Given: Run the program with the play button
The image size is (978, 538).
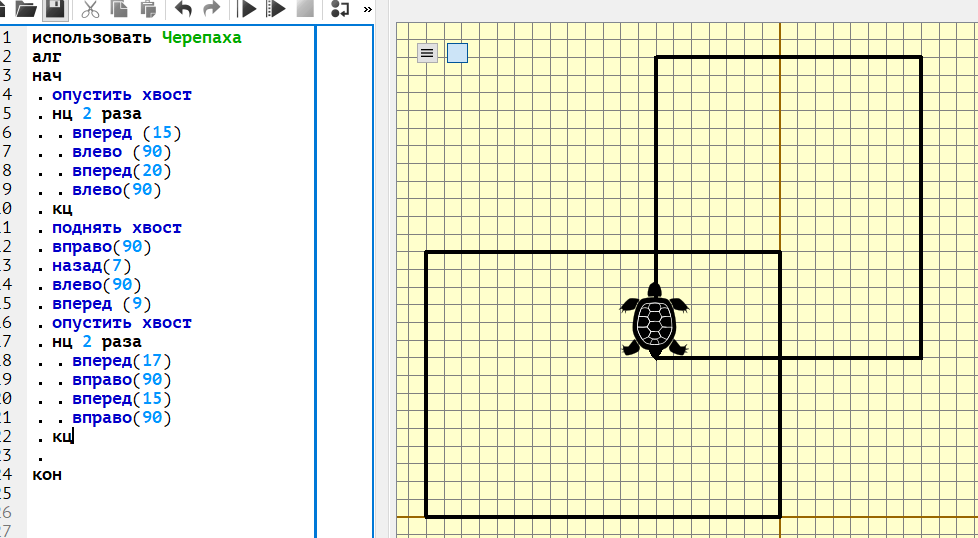Looking at the screenshot, I should (x=248, y=9).
